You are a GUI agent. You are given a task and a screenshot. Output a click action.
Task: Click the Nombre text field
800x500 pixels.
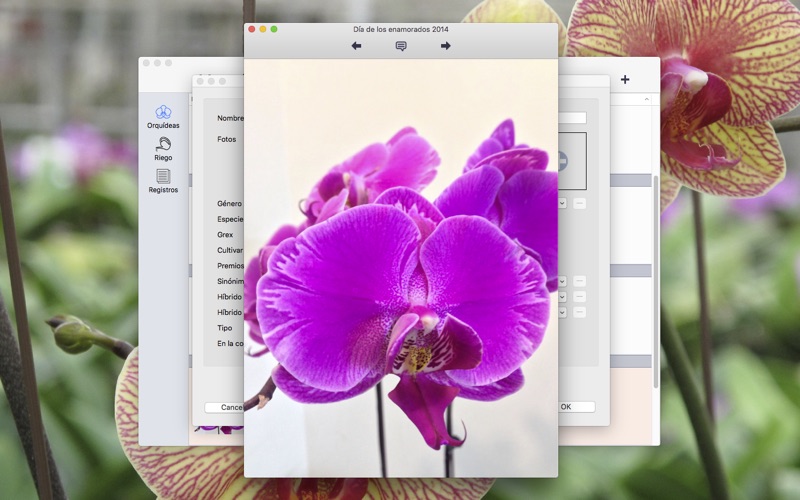pyautogui.click(x=572, y=118)
